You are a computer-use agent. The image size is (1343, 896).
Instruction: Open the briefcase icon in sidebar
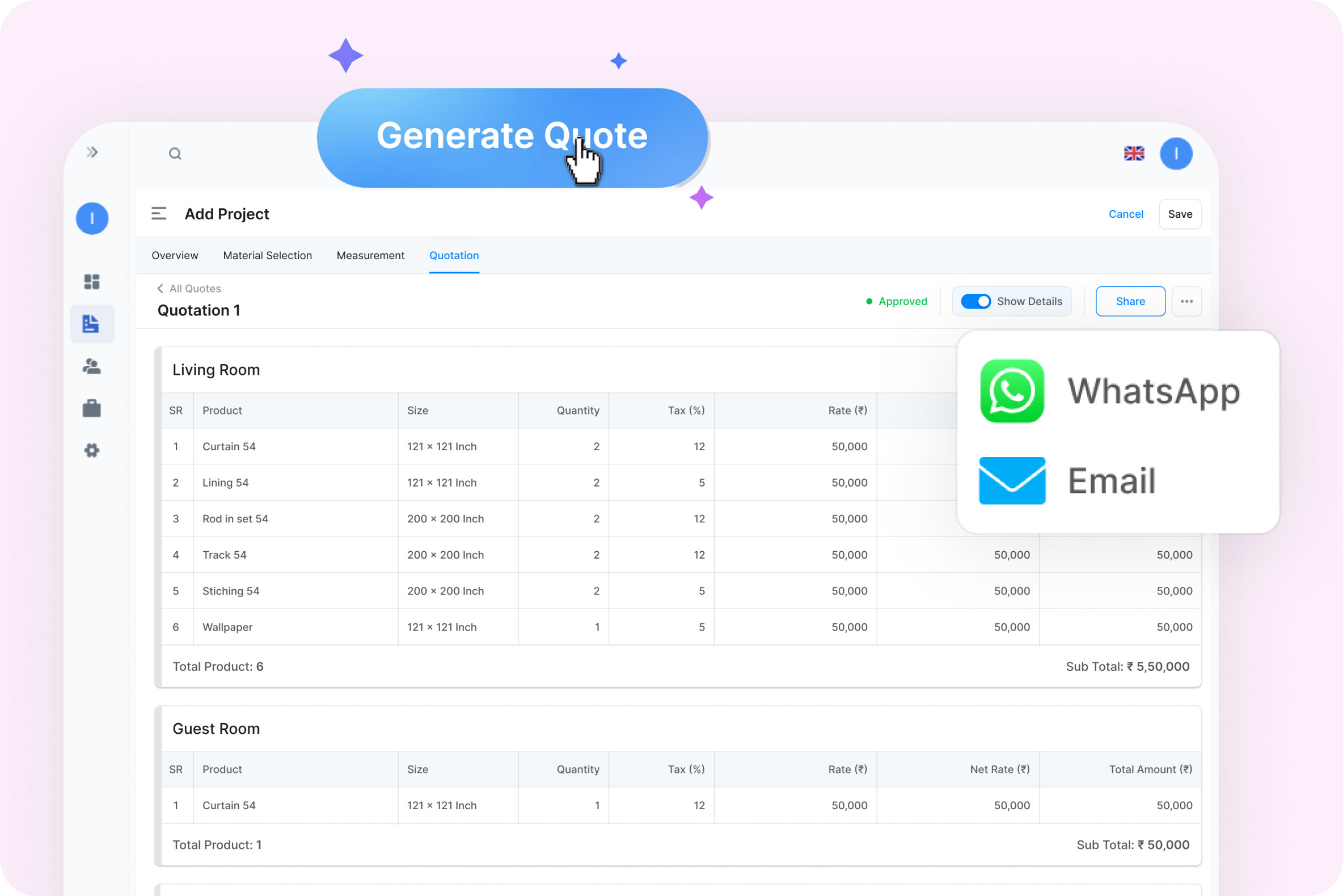[x=92, y=408]
